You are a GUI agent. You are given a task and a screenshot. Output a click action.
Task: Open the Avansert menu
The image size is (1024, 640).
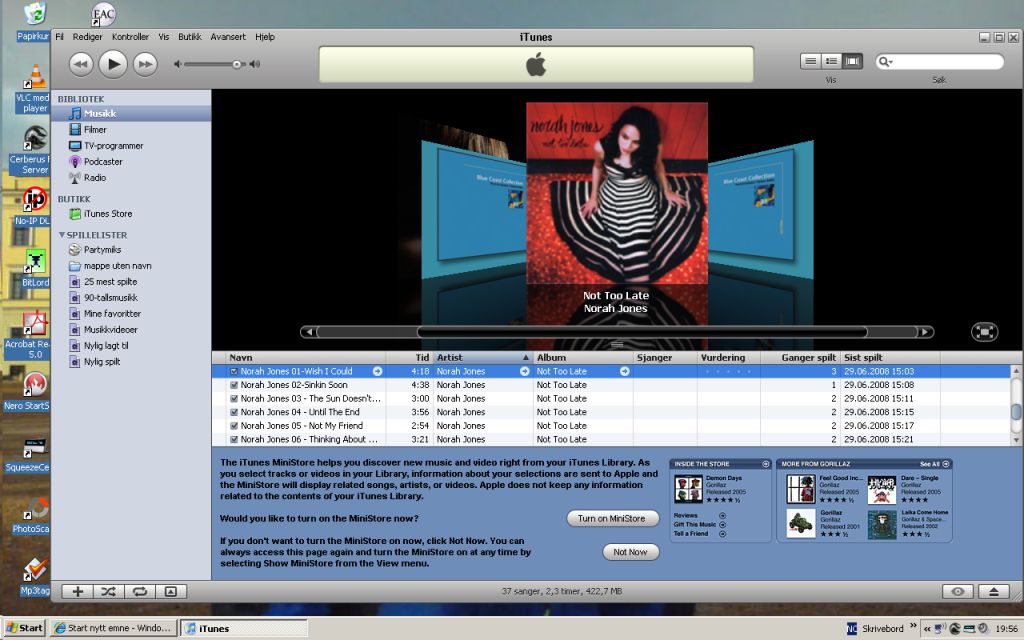pos(228,37)
